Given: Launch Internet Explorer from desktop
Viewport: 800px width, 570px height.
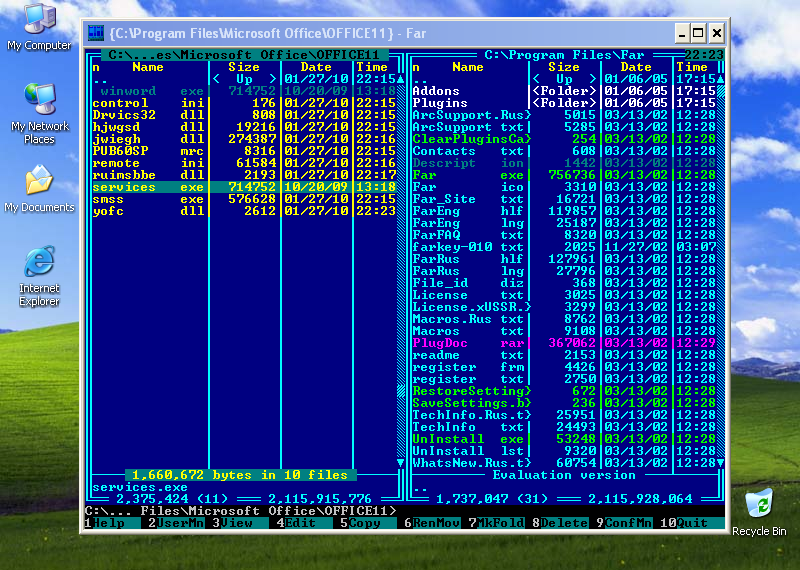Looking at the screenshot, I should (39, 276).
